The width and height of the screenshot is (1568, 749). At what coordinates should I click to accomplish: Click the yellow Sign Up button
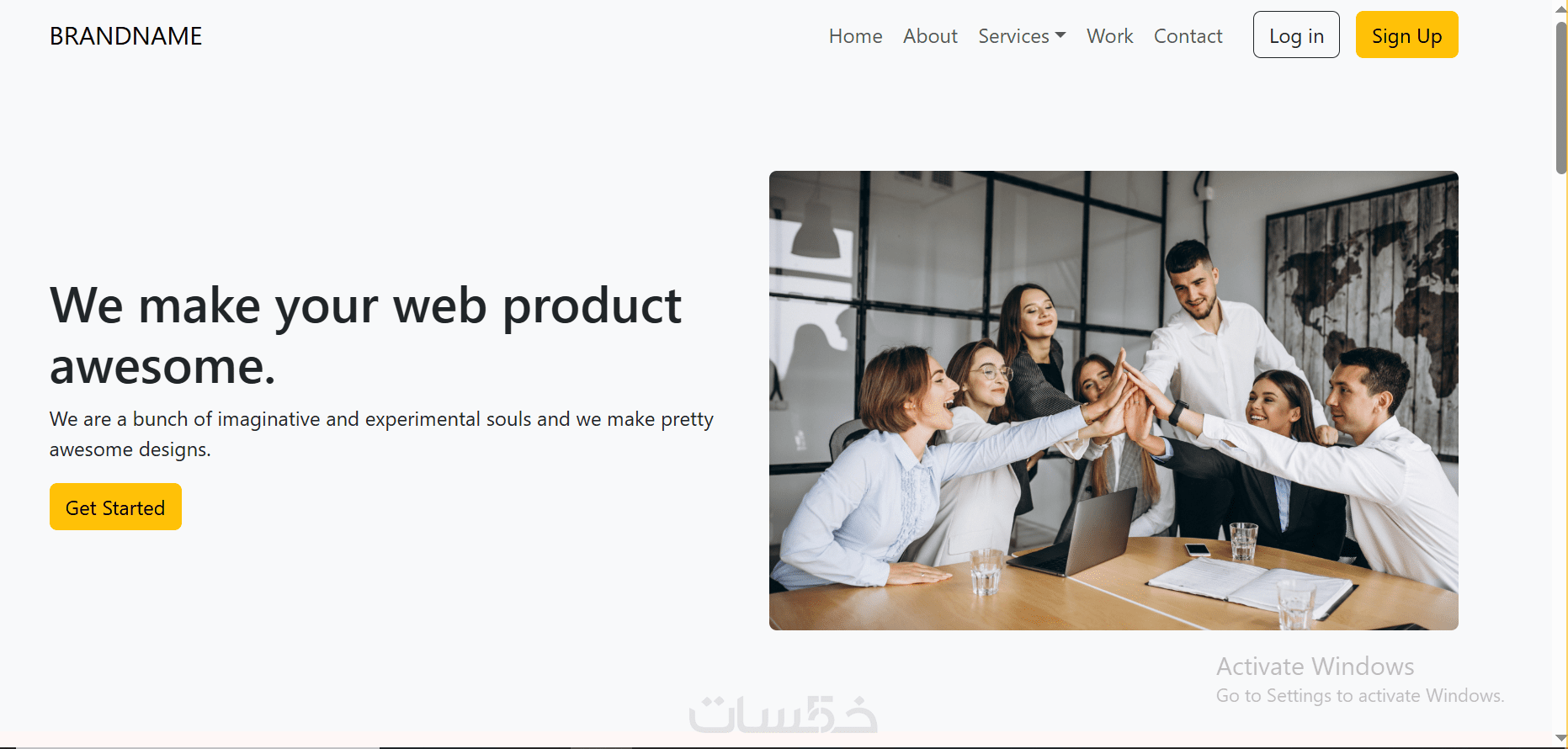(1406, 35)
